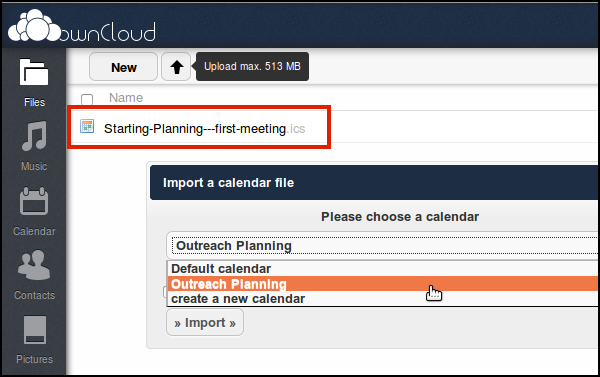Click the Import button
Image resolution: width=600 pixels, height=377 pixels.
click(x=205, y=323)
